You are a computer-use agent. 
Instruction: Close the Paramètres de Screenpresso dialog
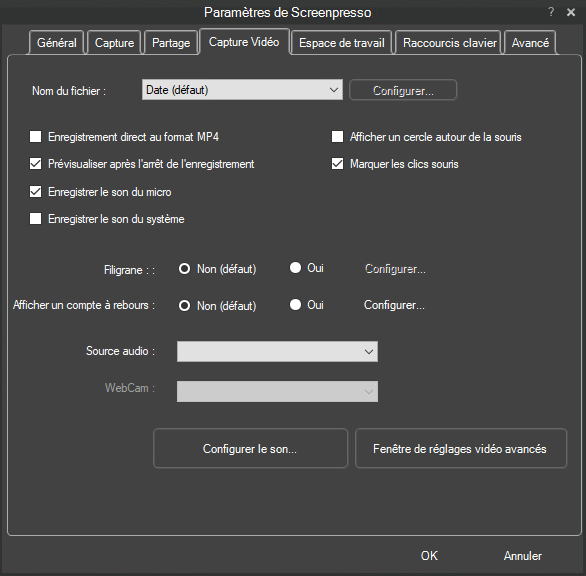tap(571, 12)
